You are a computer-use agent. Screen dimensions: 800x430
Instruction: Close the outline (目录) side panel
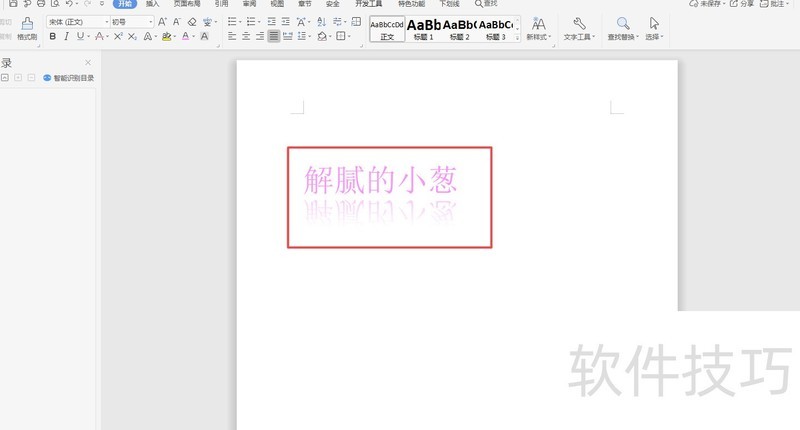click(x=88, y=62)
